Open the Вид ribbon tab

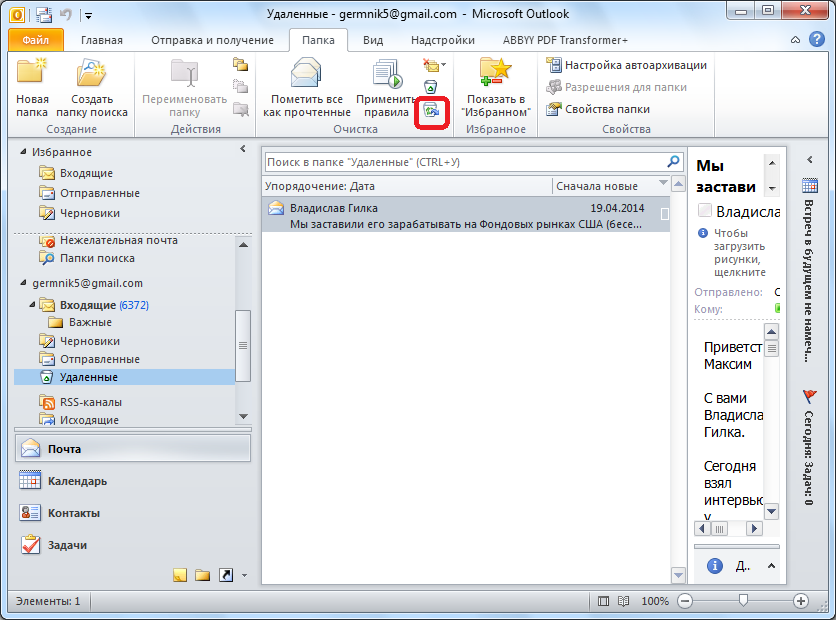point(372,40)
